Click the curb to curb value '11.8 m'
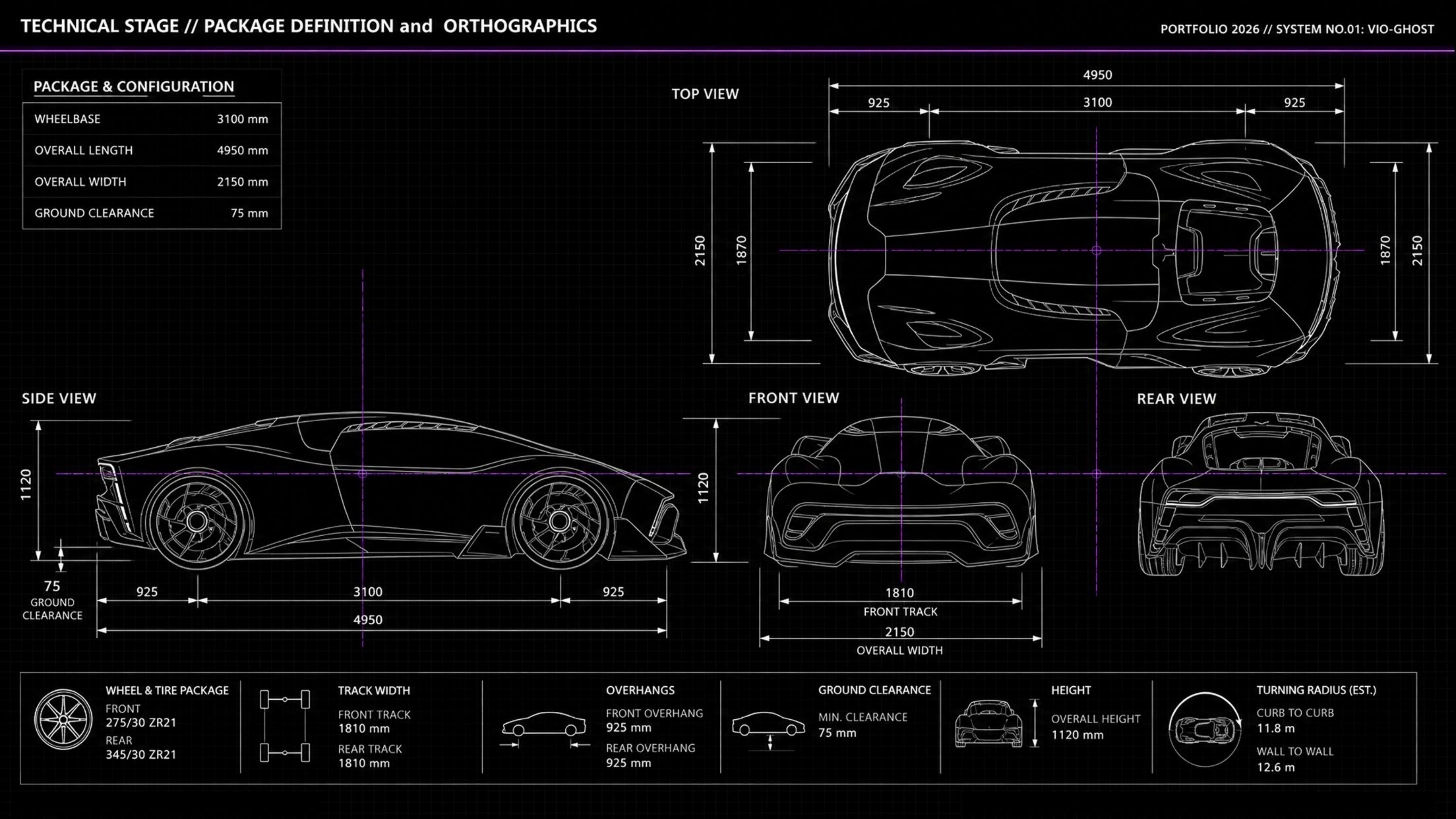Viewport: 1456px width, 819px height. pyautogui.click(x=1276, y=728)
